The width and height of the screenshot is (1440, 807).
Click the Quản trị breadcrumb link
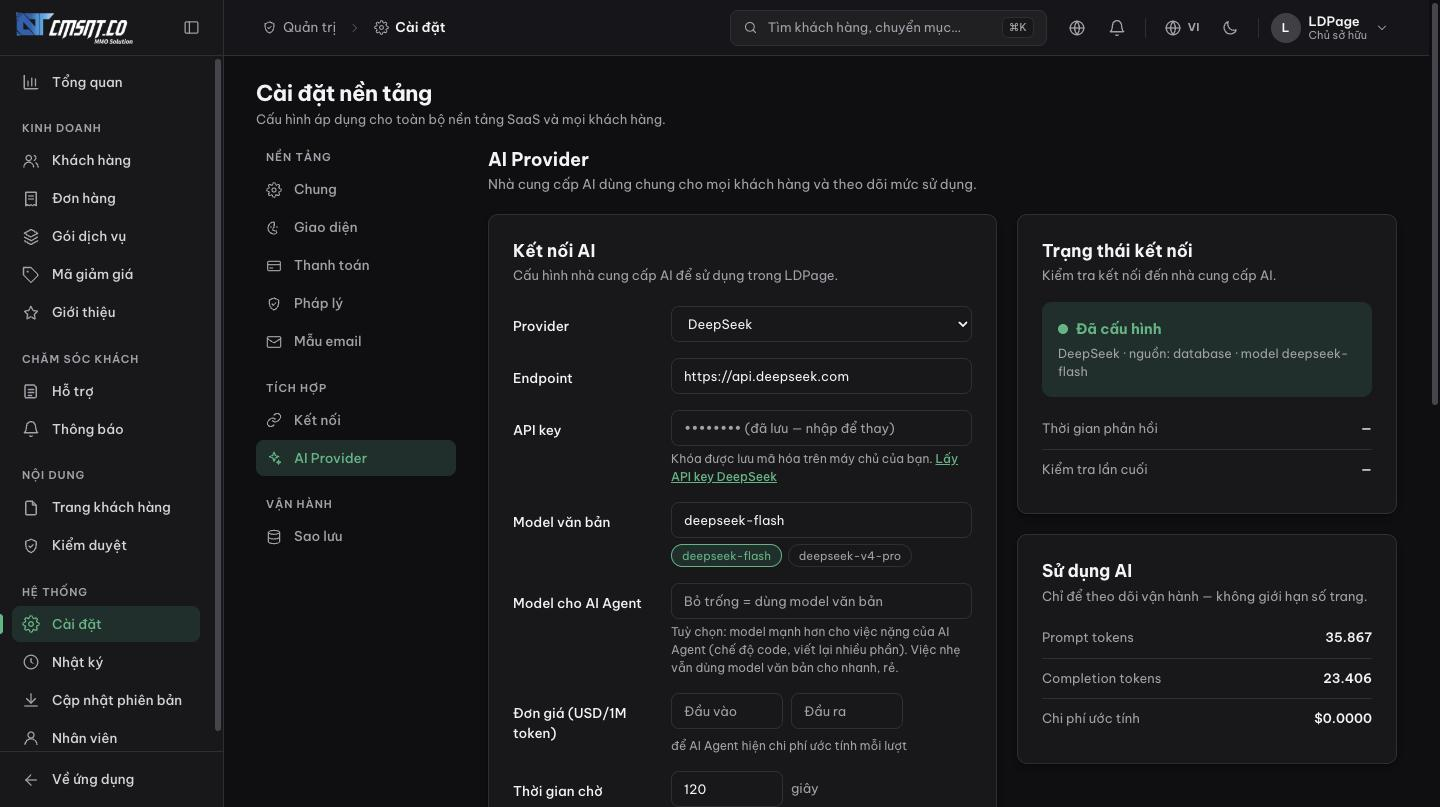[x=299, y=27]
